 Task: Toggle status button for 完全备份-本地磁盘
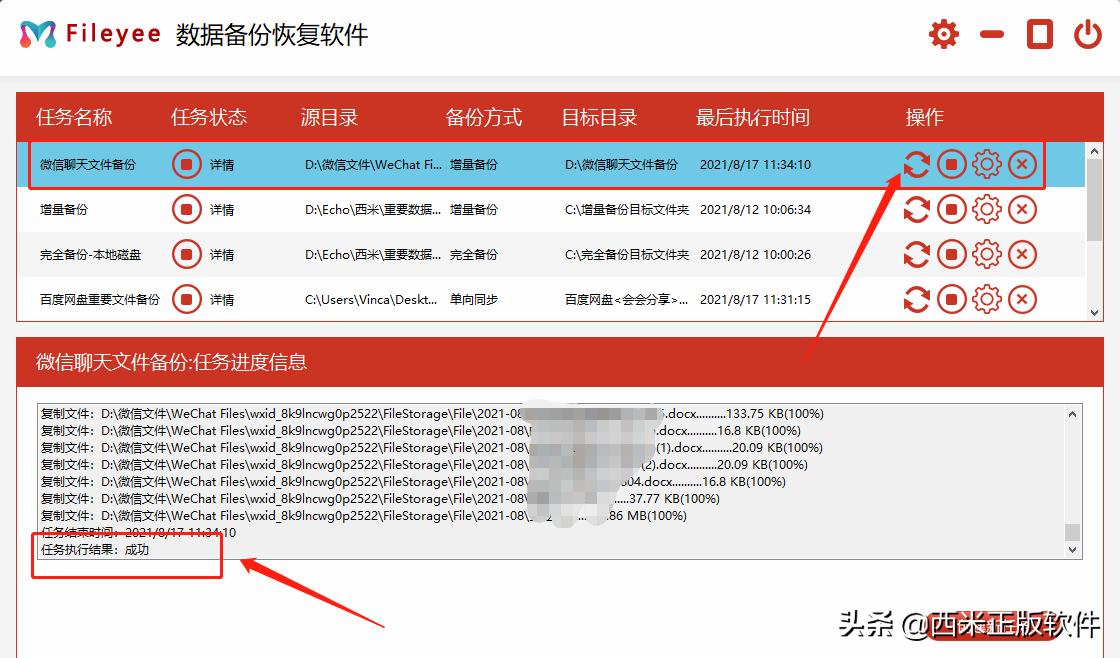186,254
